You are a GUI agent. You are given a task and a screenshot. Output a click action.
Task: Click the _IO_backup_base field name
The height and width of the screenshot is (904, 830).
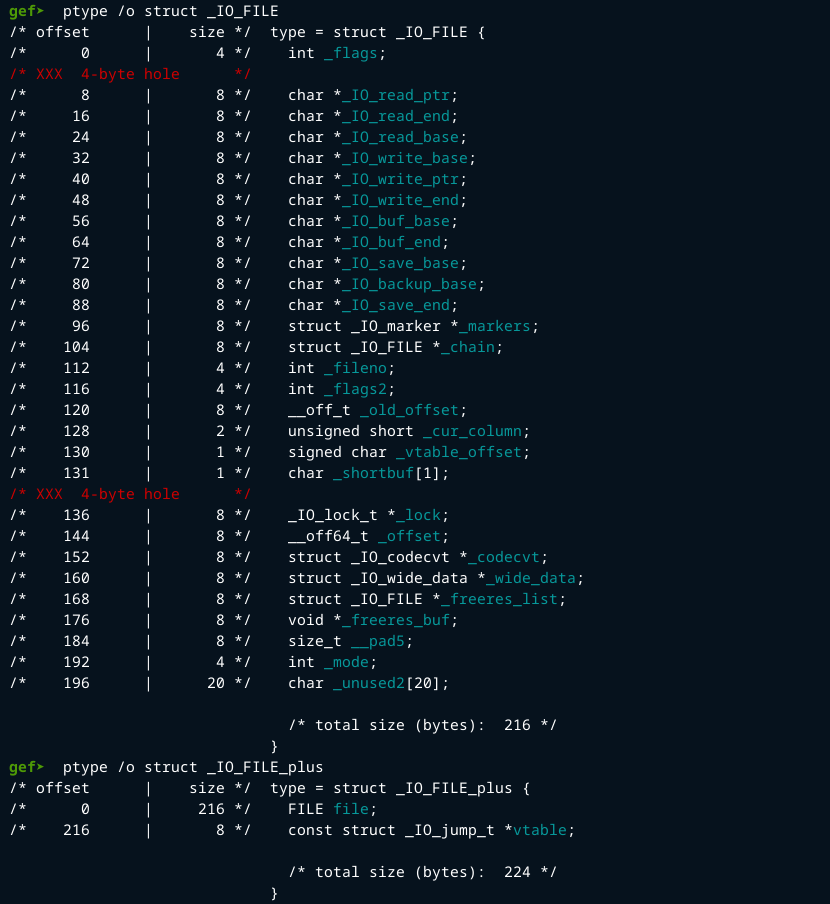[406, 284]
